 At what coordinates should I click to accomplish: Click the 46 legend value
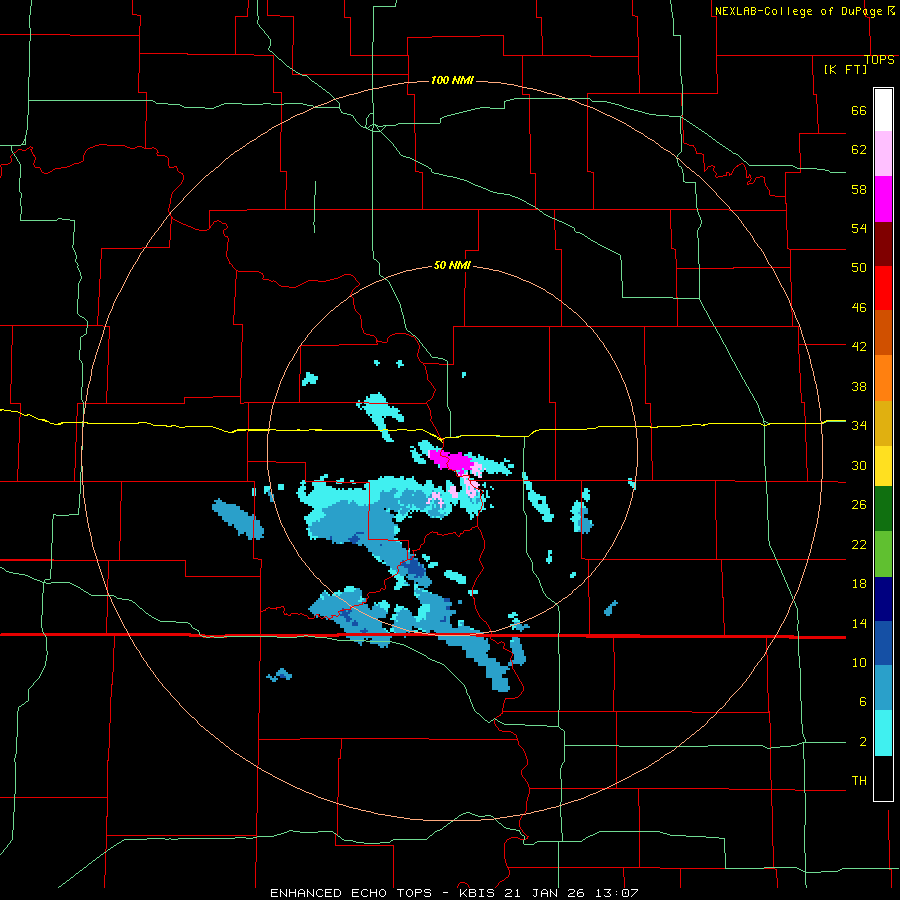(859, 308)
